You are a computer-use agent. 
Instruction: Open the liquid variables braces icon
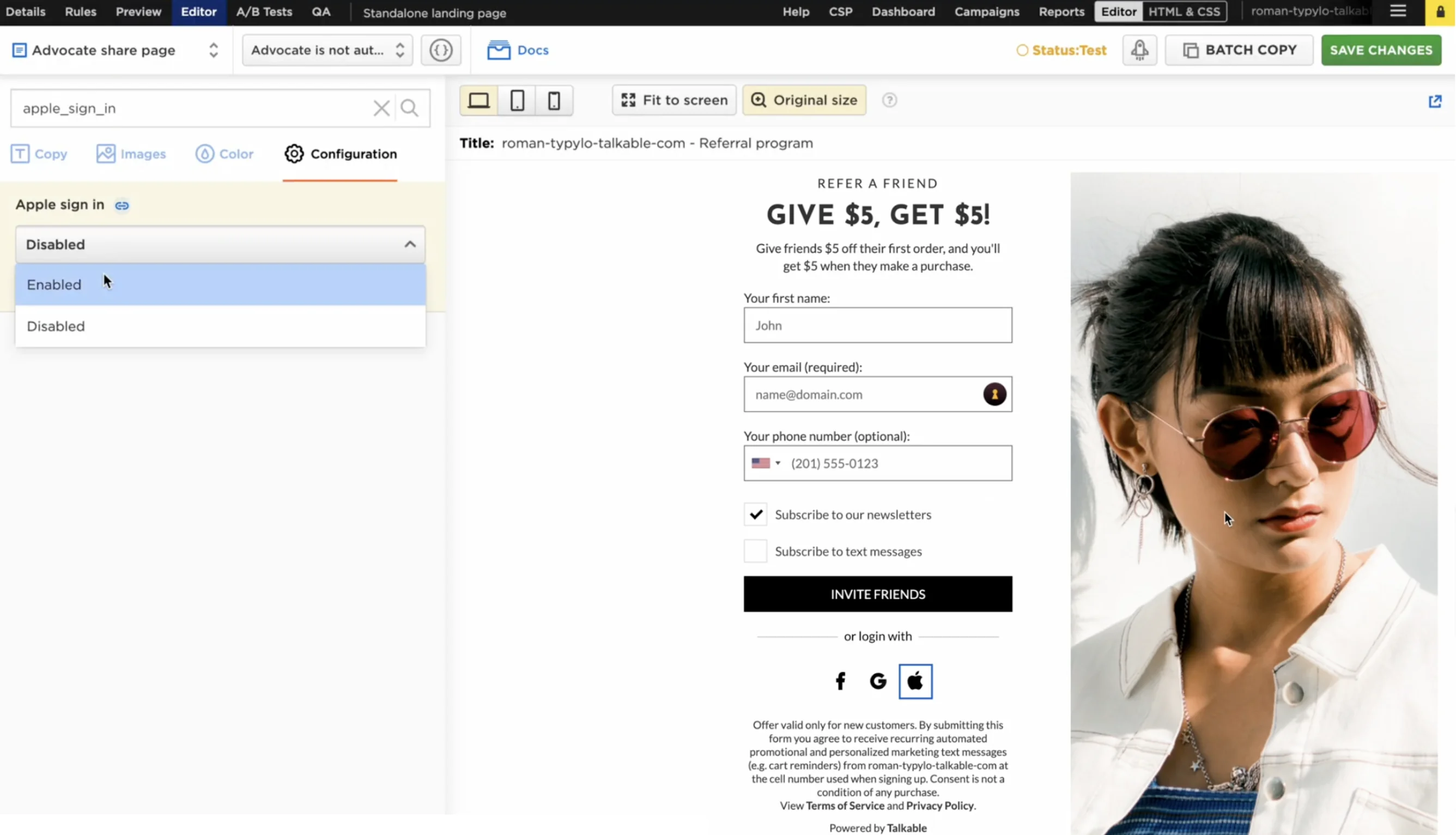click(x=441, y=50)
